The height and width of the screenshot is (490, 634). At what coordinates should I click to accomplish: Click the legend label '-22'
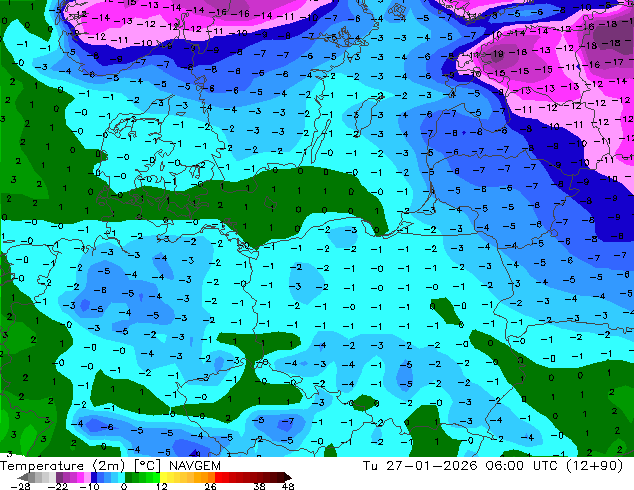click(x=58, y=486)
